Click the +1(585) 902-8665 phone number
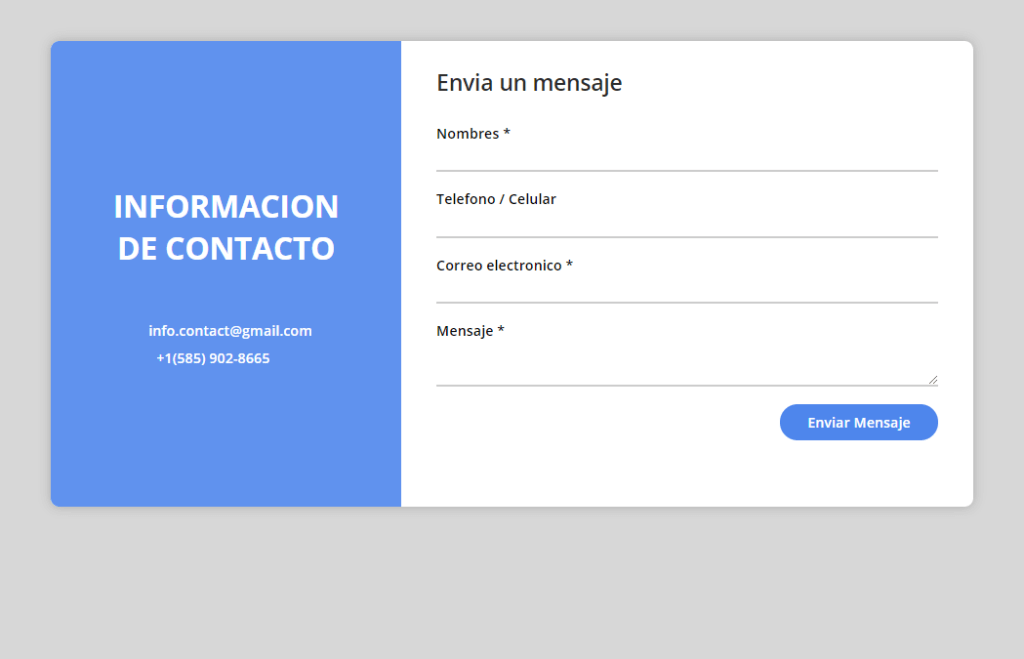The width and height of the screenshot is (1024, 659). click(x=213, y=358)
